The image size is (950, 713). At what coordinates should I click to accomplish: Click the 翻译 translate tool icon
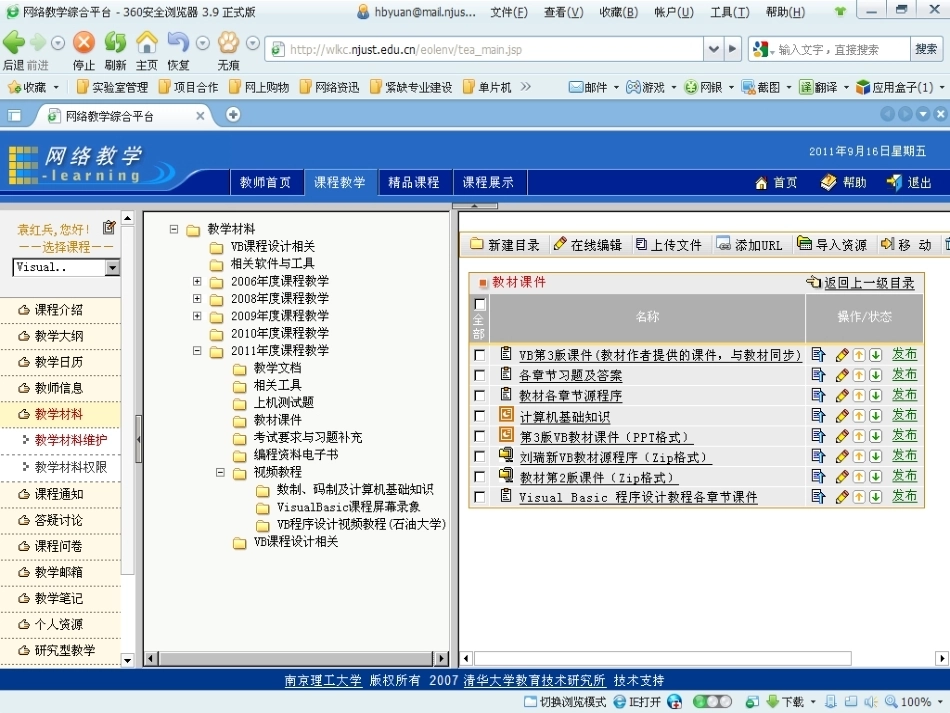(x=806, y=87)
